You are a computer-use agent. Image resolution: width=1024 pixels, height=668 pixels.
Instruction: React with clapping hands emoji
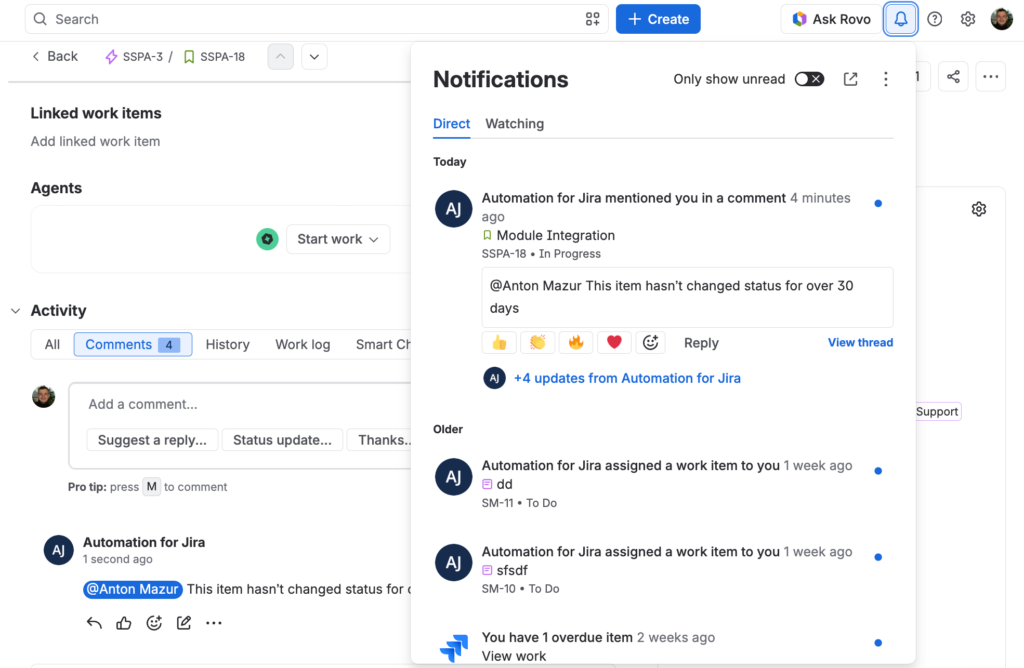(537, 342)
